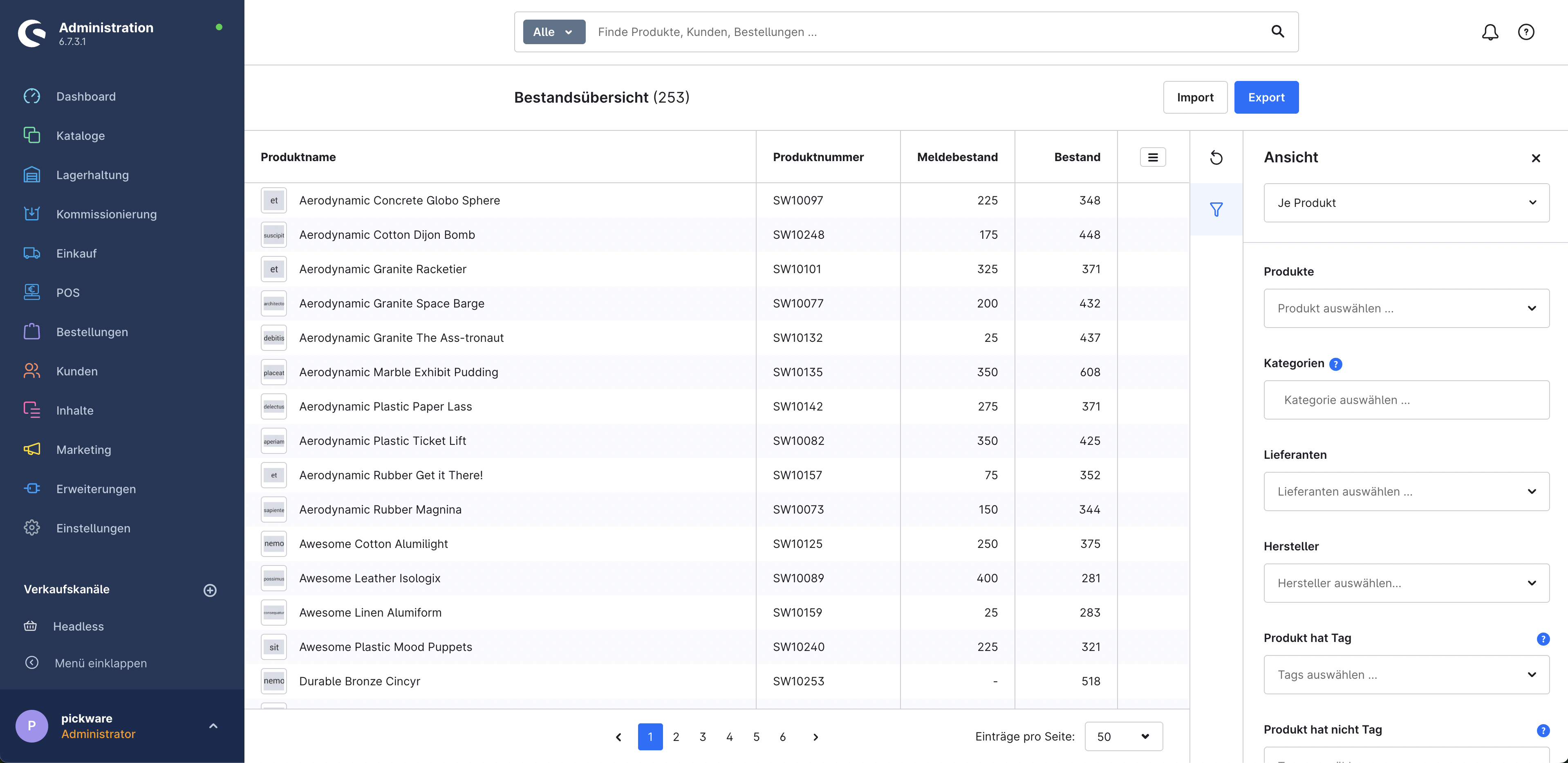Expand the Je Produkt view dropdown
The image size is (1568, 763).
point(1406,203)
